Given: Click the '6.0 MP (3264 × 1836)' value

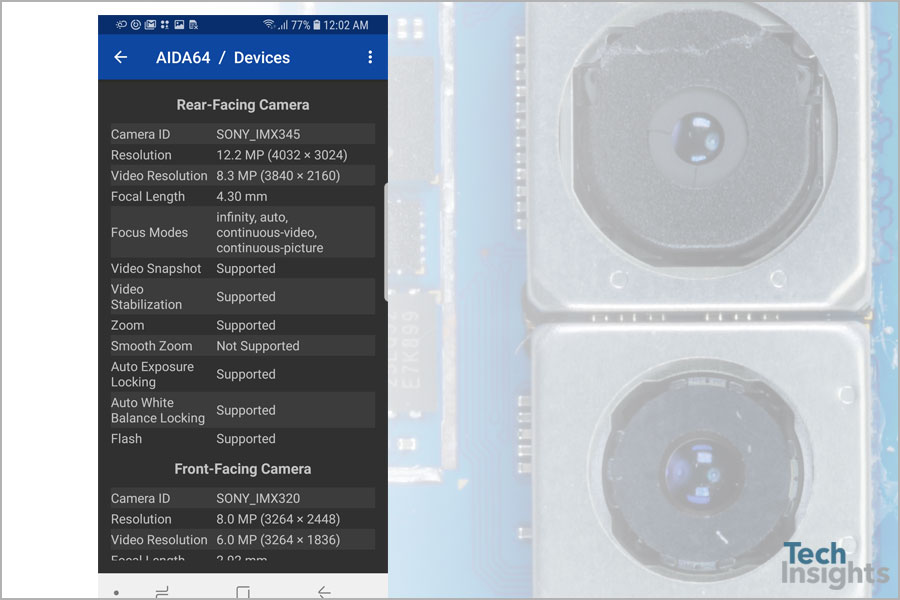Looking at the screenshot, I should (x=278, y=540).
